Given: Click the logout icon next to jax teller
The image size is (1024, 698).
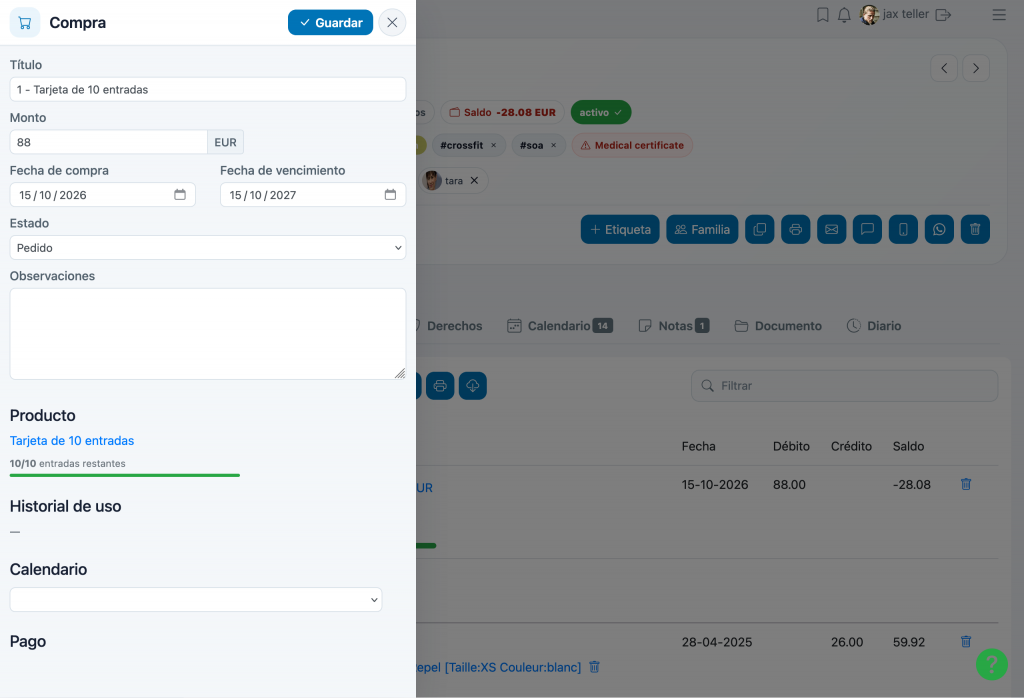Looking at the screenshot, I should pyautogui.click(x=943, y=14).
